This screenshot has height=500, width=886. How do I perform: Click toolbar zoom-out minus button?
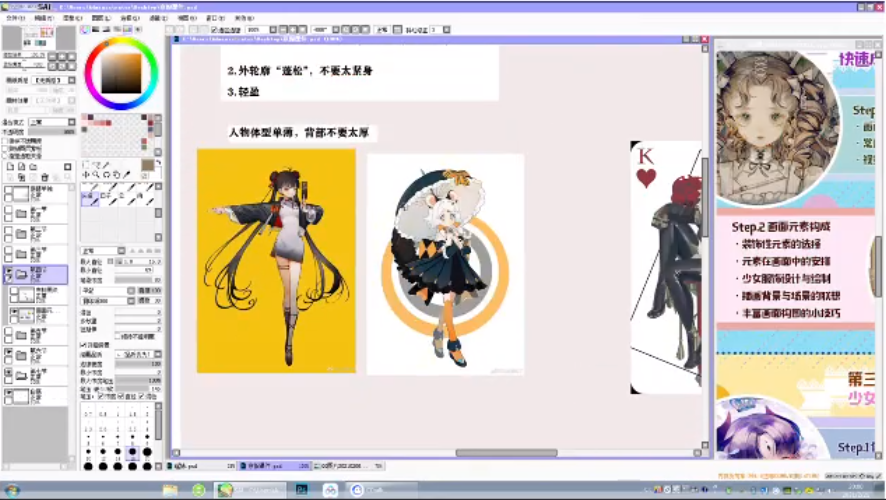[x=283, y=29]
